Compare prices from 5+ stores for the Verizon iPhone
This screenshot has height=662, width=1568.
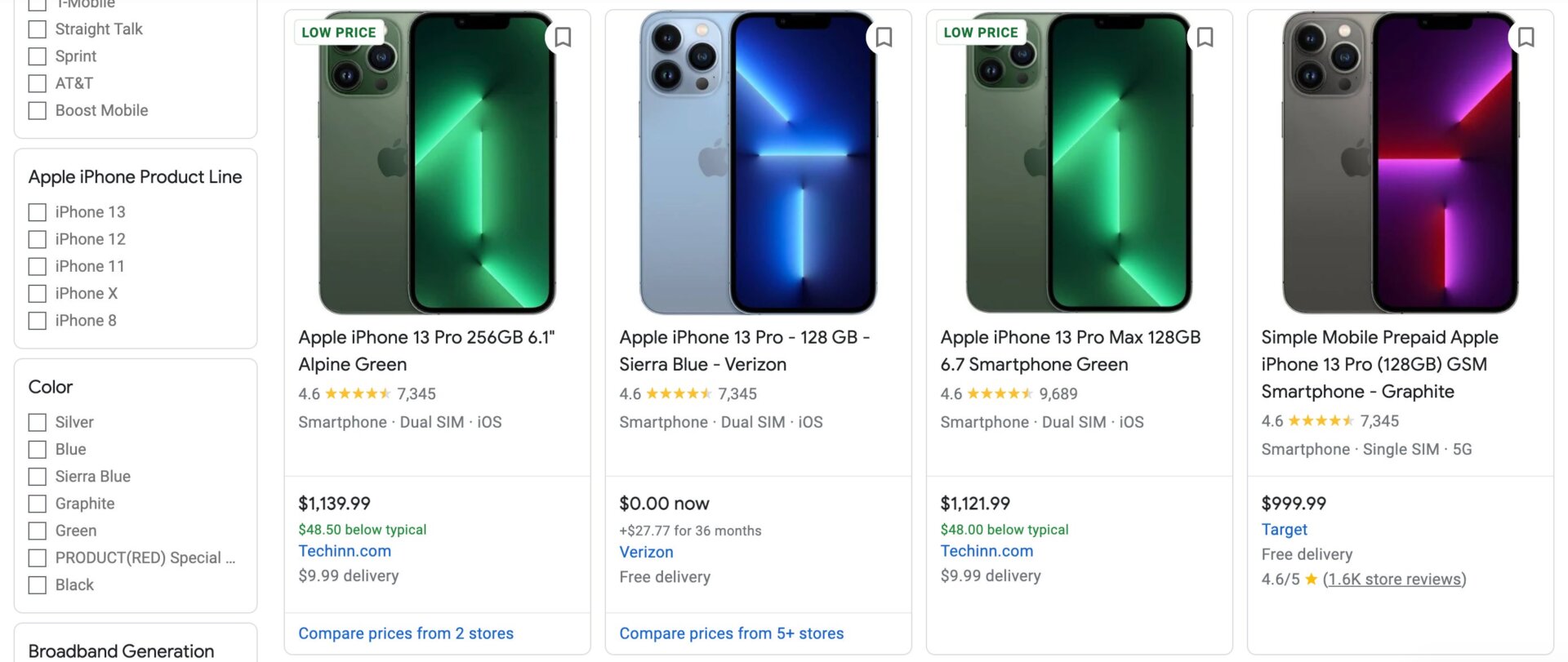coord(731,633)
